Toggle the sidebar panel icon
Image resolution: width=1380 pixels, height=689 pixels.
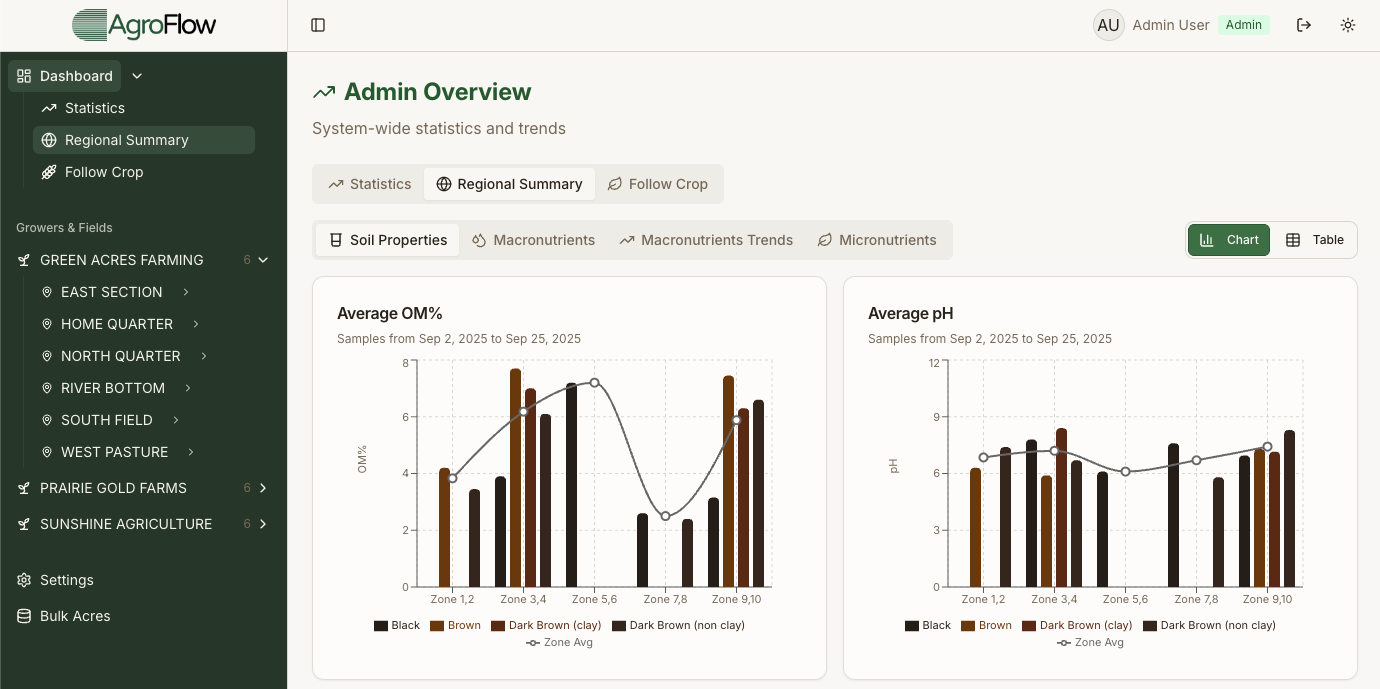pyautogui.click(x=318, y=25)
